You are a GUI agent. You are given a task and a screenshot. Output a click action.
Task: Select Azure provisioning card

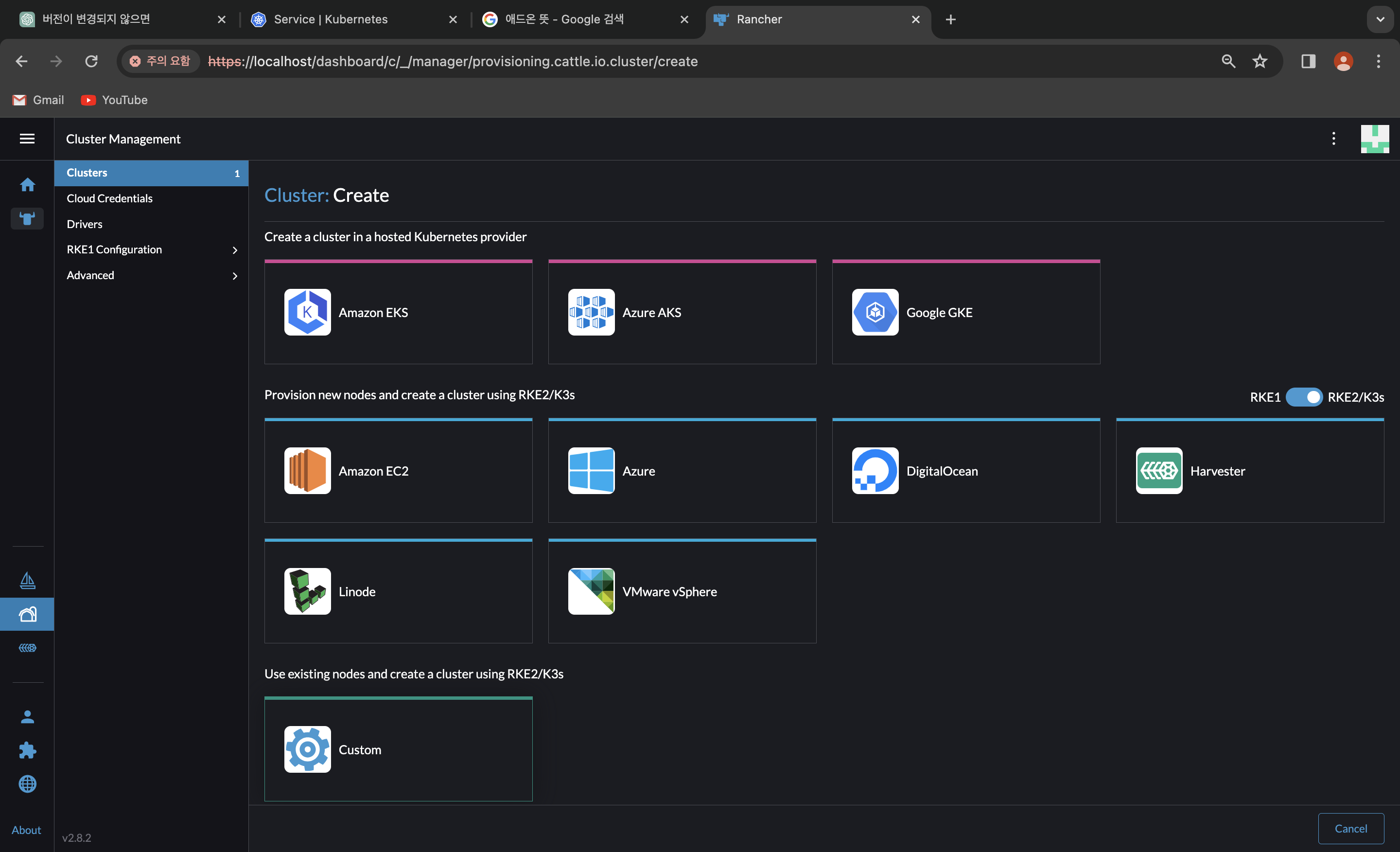click(682, 471)
